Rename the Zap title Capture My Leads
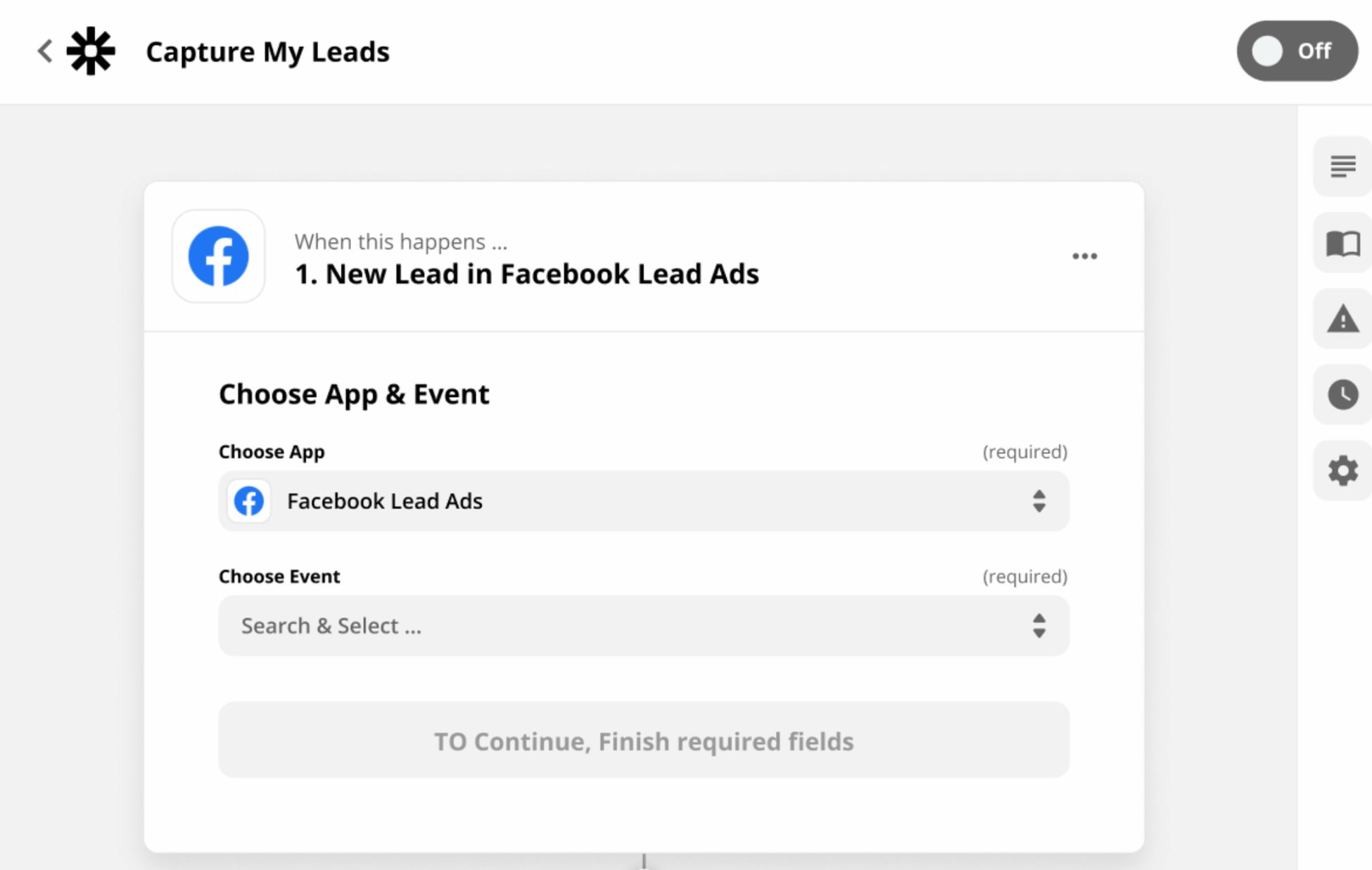The height and width of the screenshot is (870, 1372). pos(267,52)
